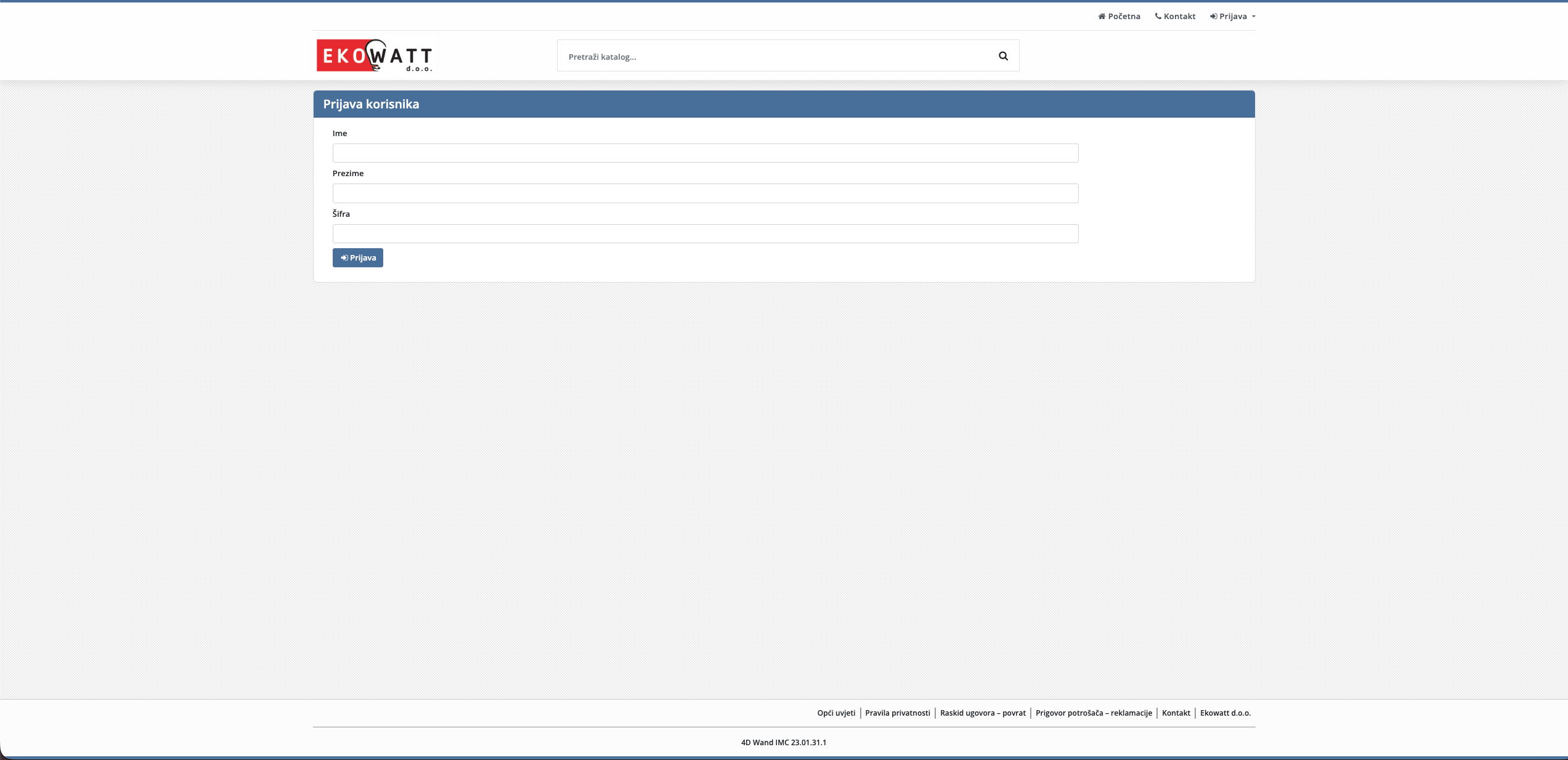
Task: Open Prigovor potrošača – reklamacije link
Action: [1094, 713]
